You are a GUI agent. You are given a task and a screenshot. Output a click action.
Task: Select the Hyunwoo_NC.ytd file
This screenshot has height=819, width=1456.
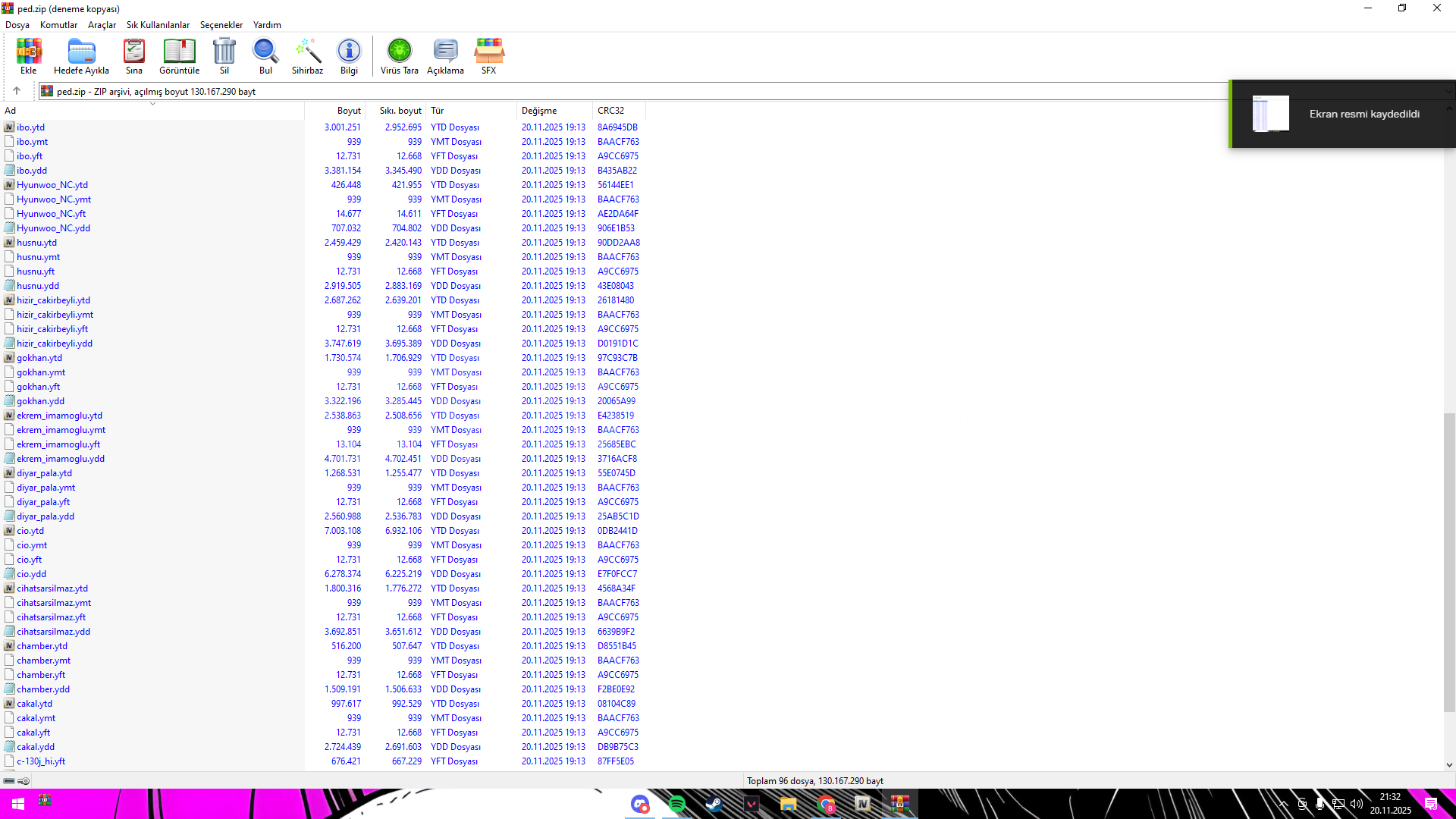52,185
